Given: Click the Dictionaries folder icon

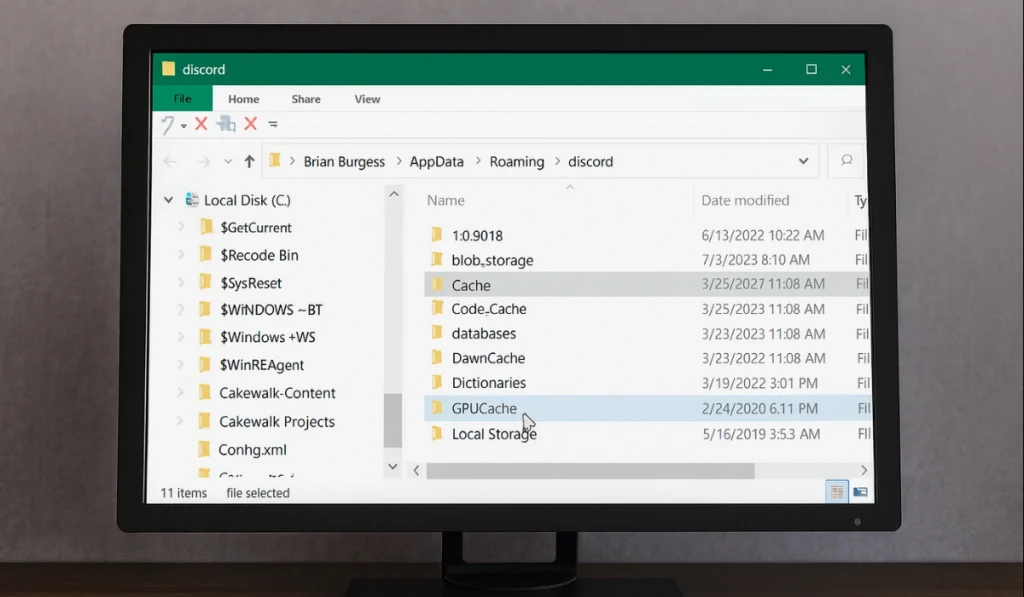Looking at the screenshot, I should click(x=437, y=382).
